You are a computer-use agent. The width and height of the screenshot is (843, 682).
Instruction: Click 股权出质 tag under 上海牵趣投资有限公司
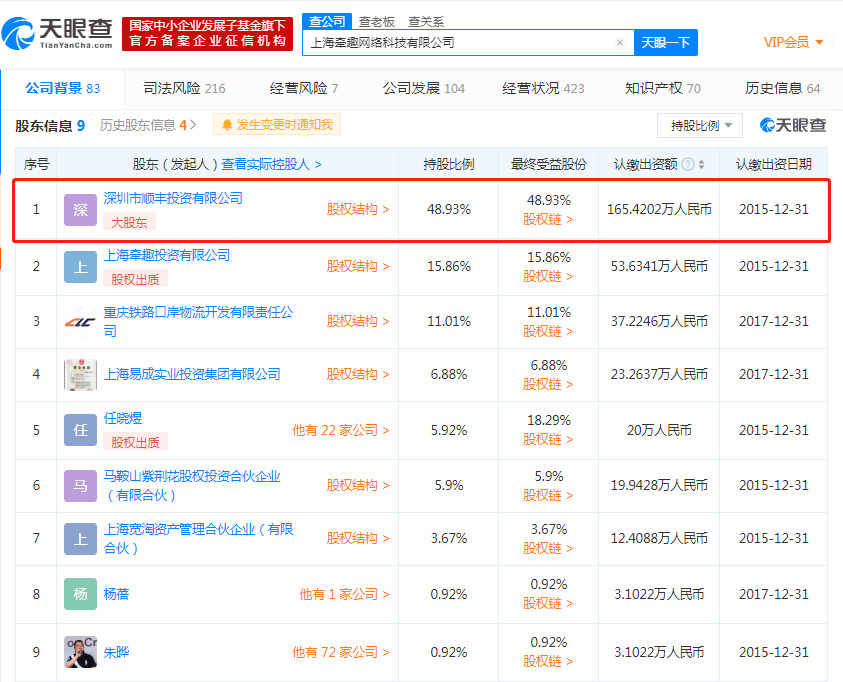click(135, 279)
